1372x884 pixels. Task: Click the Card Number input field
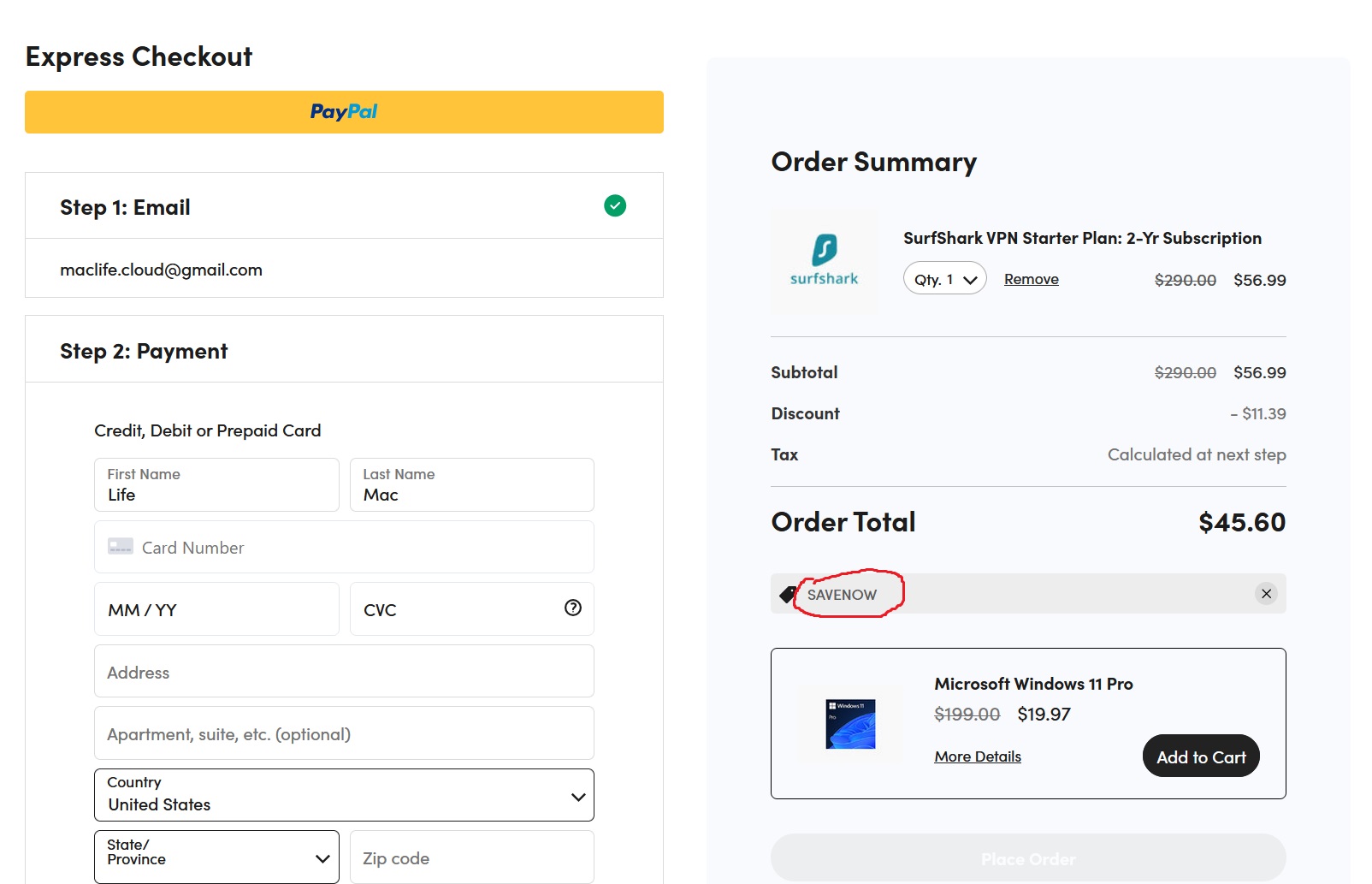pyautogui.click(x=343, y=547)
